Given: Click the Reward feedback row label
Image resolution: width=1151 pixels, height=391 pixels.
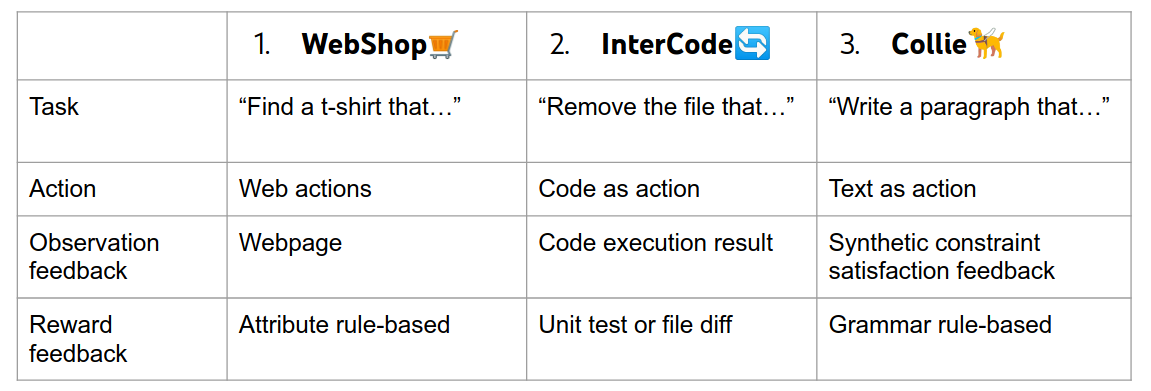Looking at the screenshot, I should (78, 339).
